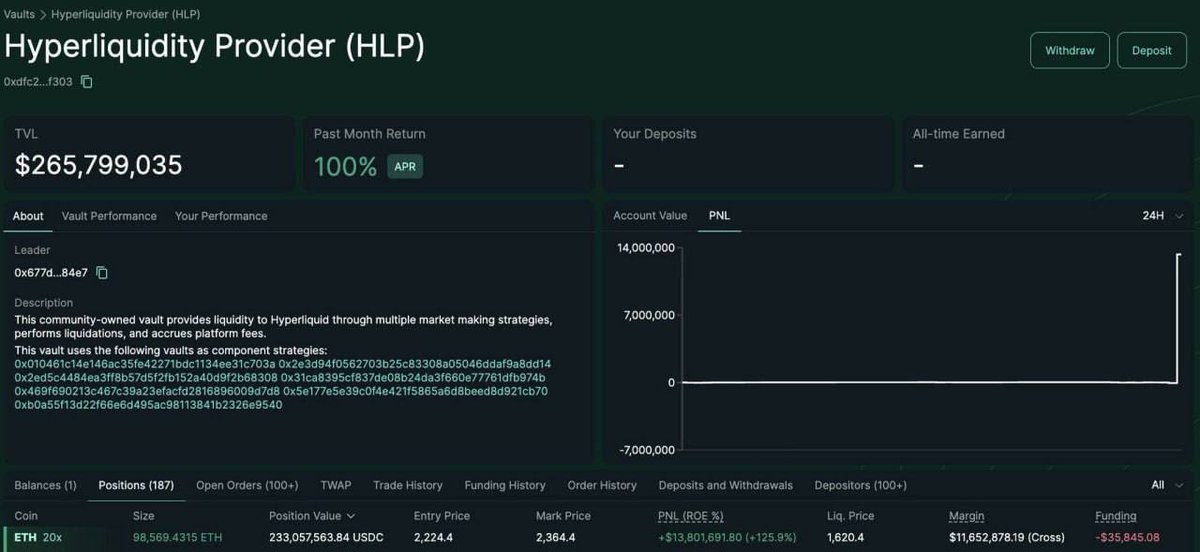Click the 2,364.4 mark price
The image size is (1200, 552).
[554, 538]
